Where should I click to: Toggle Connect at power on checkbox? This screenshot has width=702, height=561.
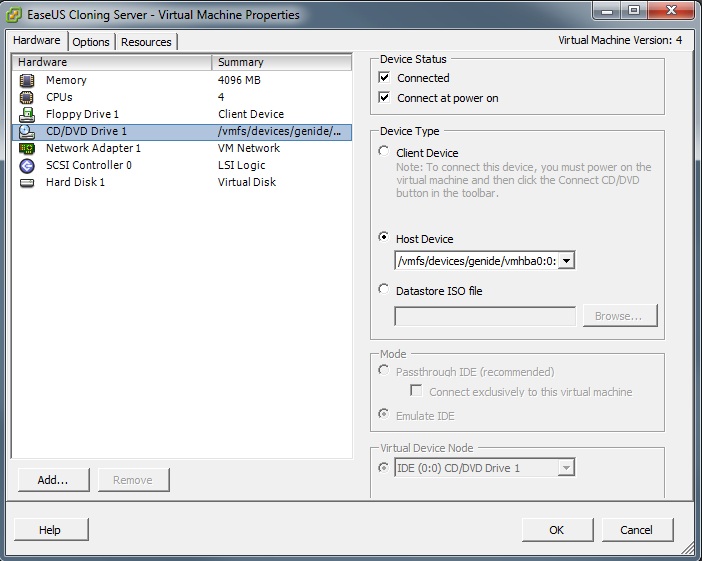point(384,97)
